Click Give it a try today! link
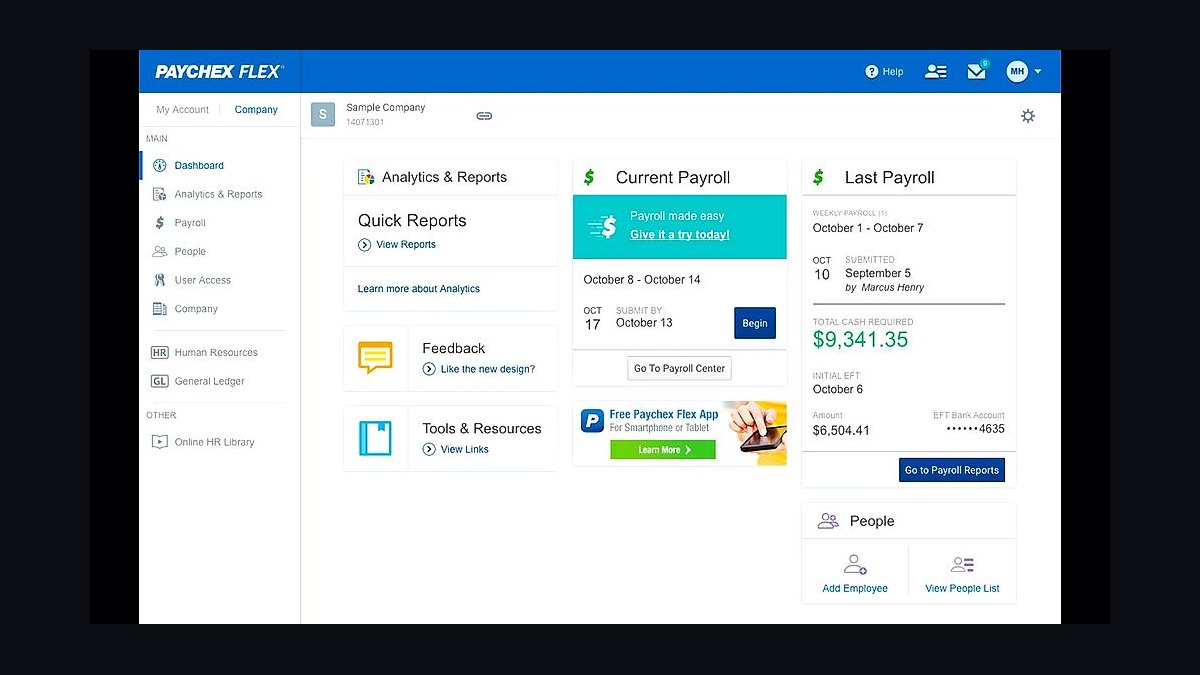This screenshot has width=1200, height=675. (x=680, y=235)
